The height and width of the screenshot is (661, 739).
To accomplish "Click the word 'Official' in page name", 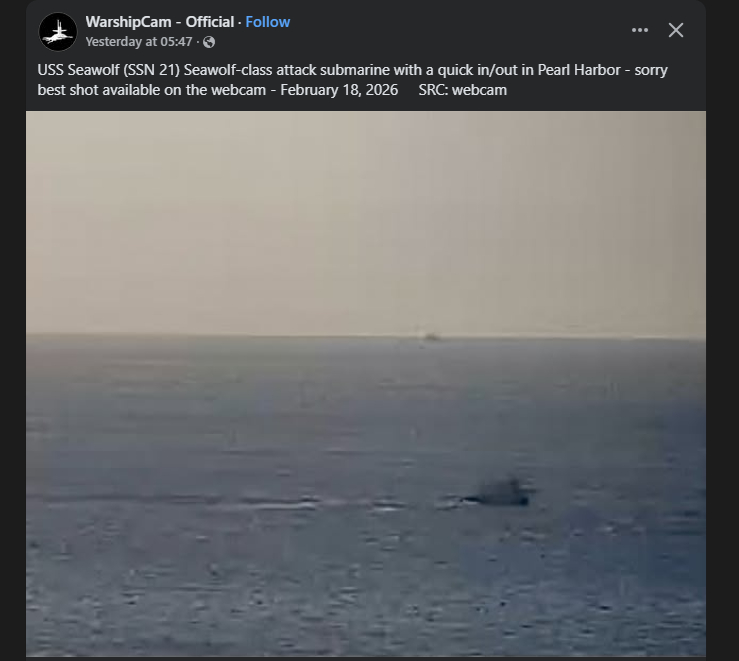I will 210,22.
